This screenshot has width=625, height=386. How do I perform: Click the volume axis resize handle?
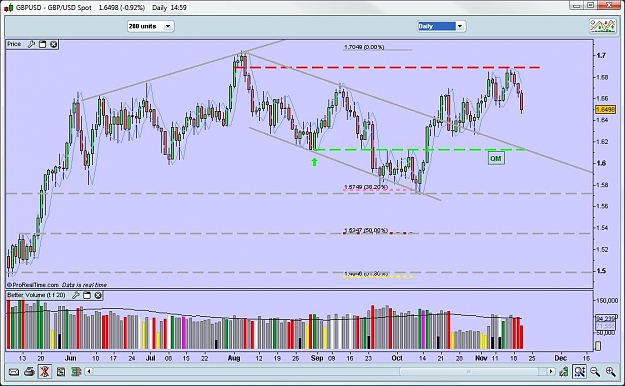pyautogui.click(x=597, y=346)
